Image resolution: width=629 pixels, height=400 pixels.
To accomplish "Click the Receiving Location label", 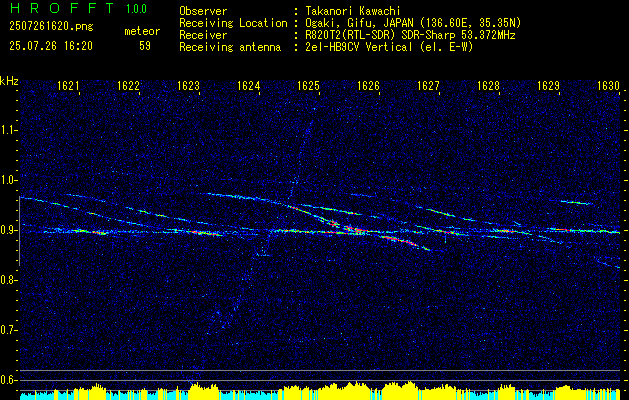I will [x=233, y=23].
